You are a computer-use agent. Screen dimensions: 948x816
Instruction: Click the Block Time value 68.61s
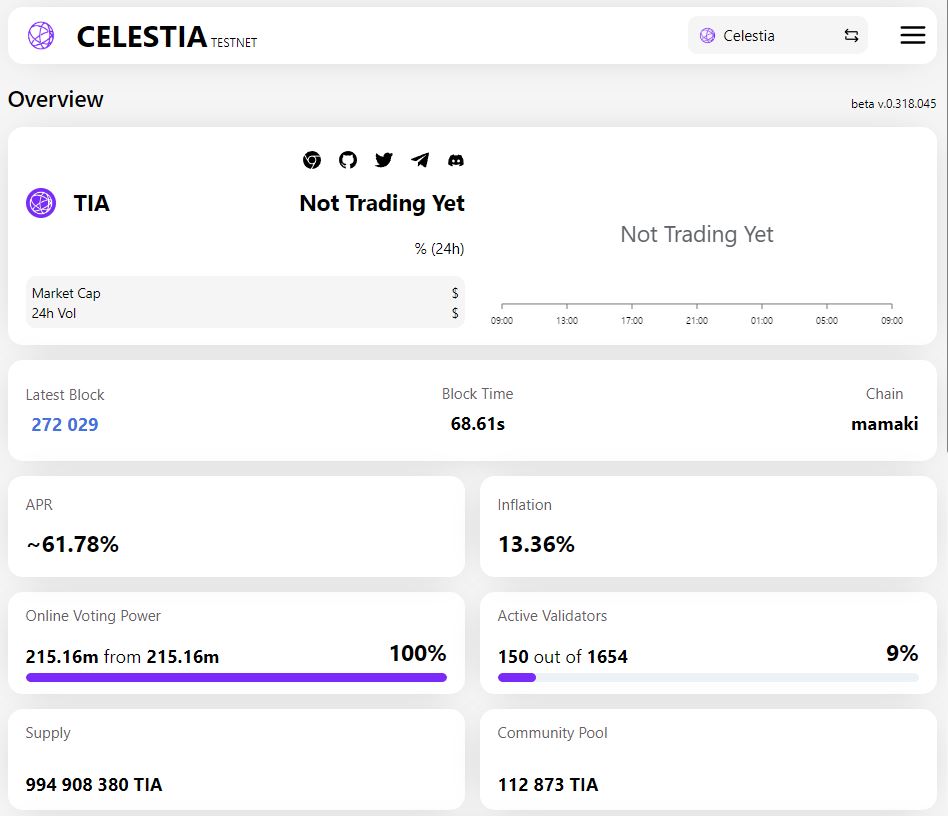coord(478,424)
